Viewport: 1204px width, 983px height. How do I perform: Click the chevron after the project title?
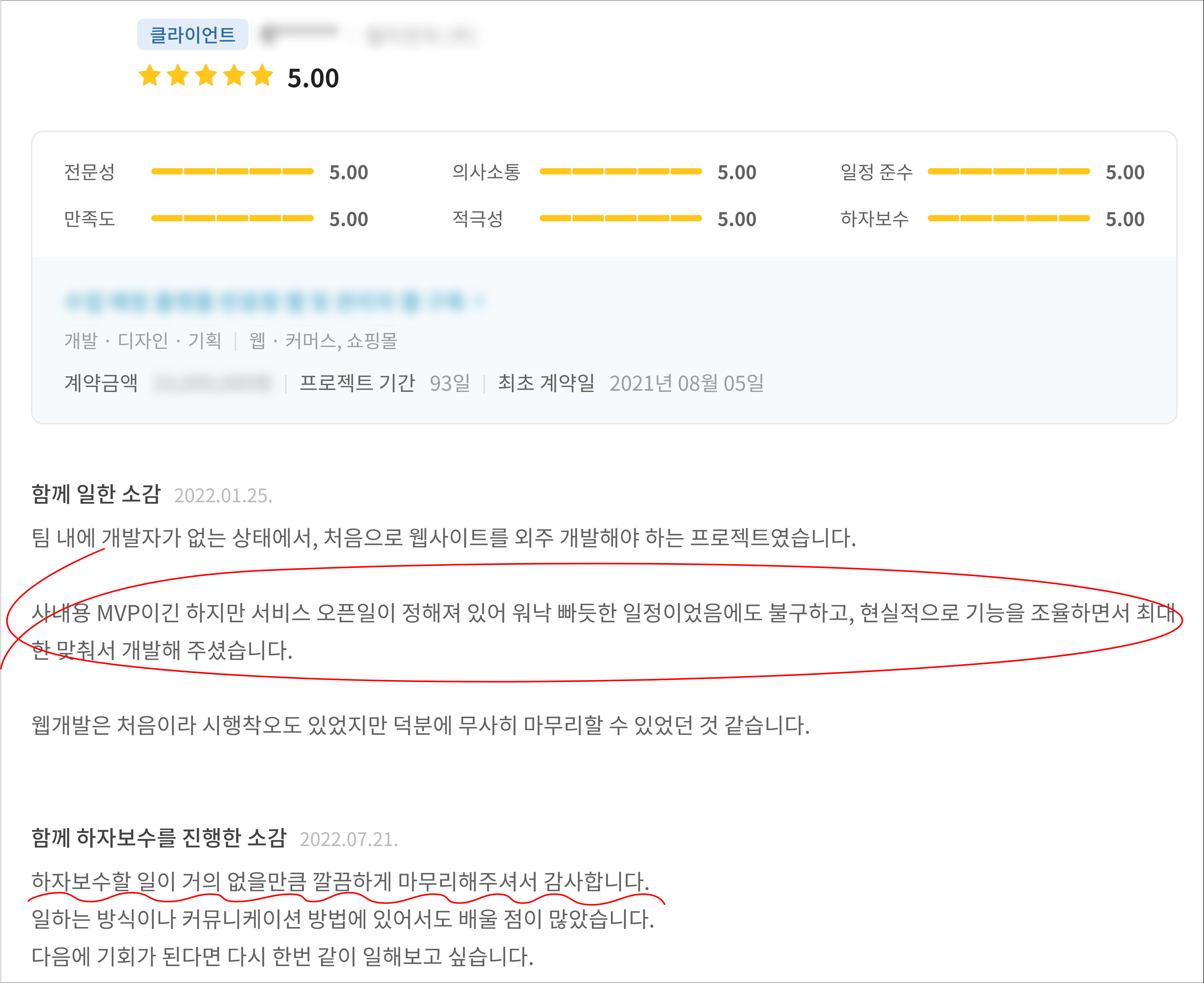coord(480,301)
